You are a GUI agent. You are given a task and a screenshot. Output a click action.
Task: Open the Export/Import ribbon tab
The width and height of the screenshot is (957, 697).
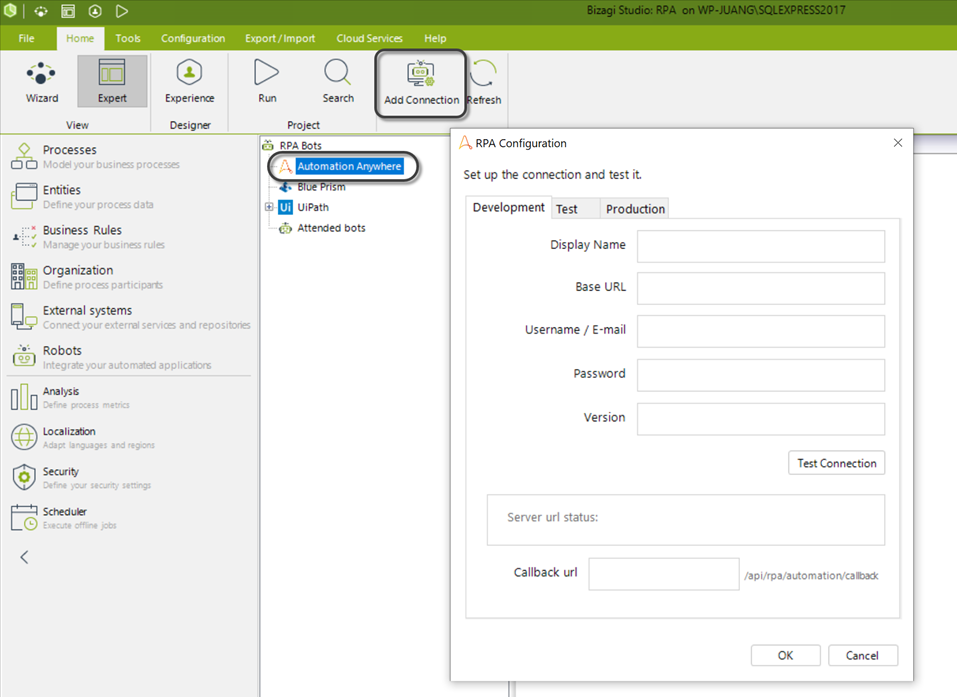(280, 38)
